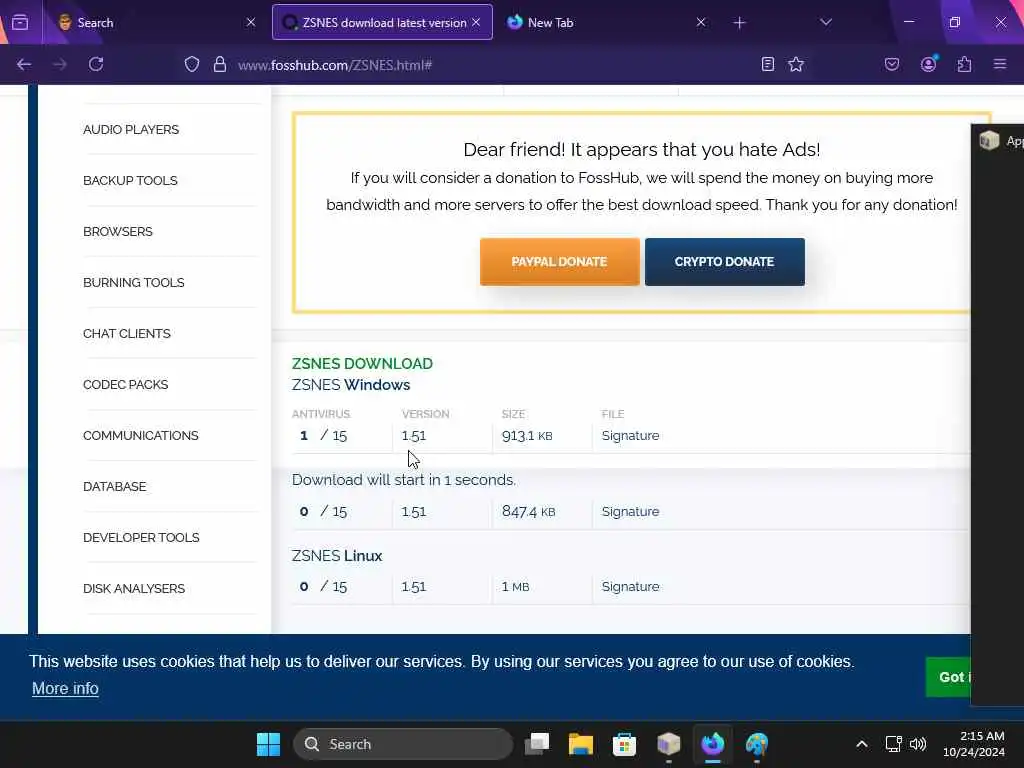Click the 1 MB size value
The height and width of the screenshot is (768, 1024).
[x=515, y=586]
